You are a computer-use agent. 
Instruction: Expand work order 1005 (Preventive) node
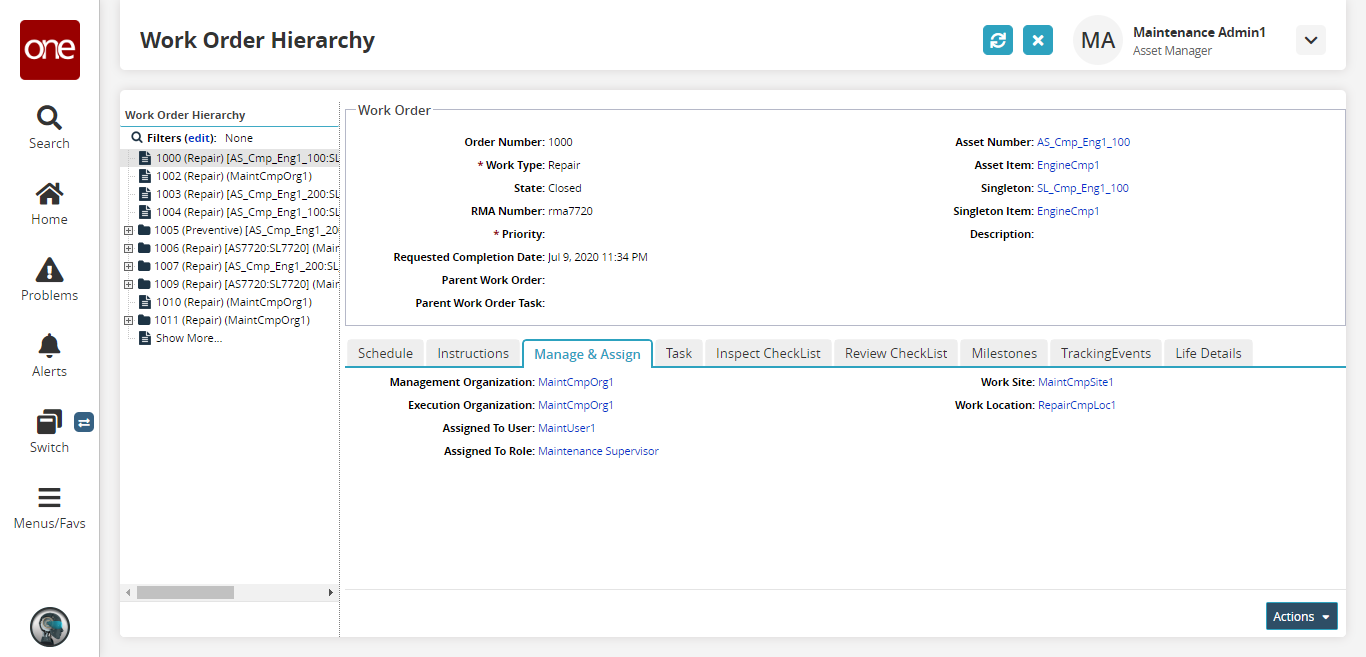click(128, 230)
